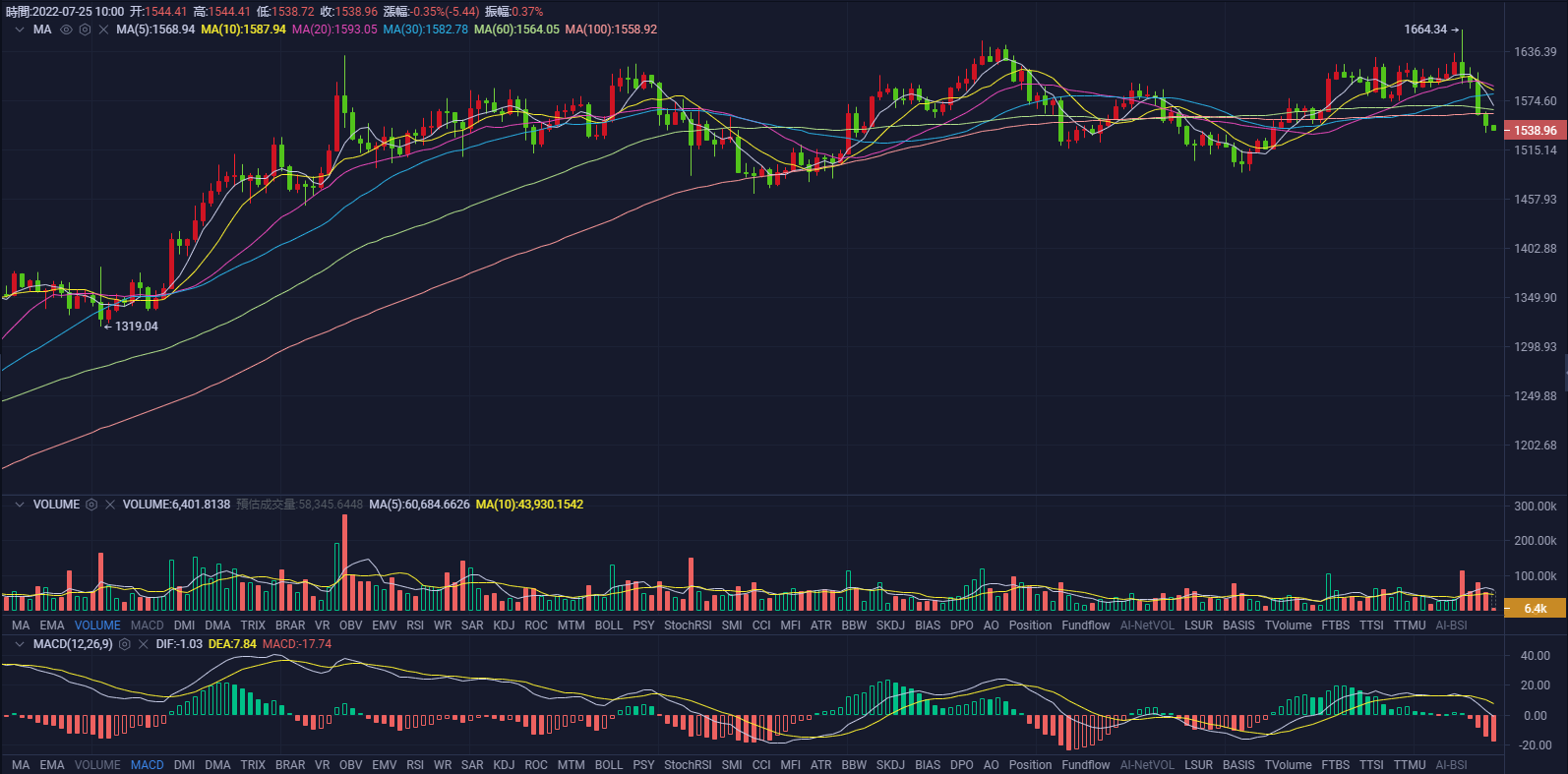Select AO tab in bottom indicator row
The height and width of the screenshot is (774, 1568).
992,765
